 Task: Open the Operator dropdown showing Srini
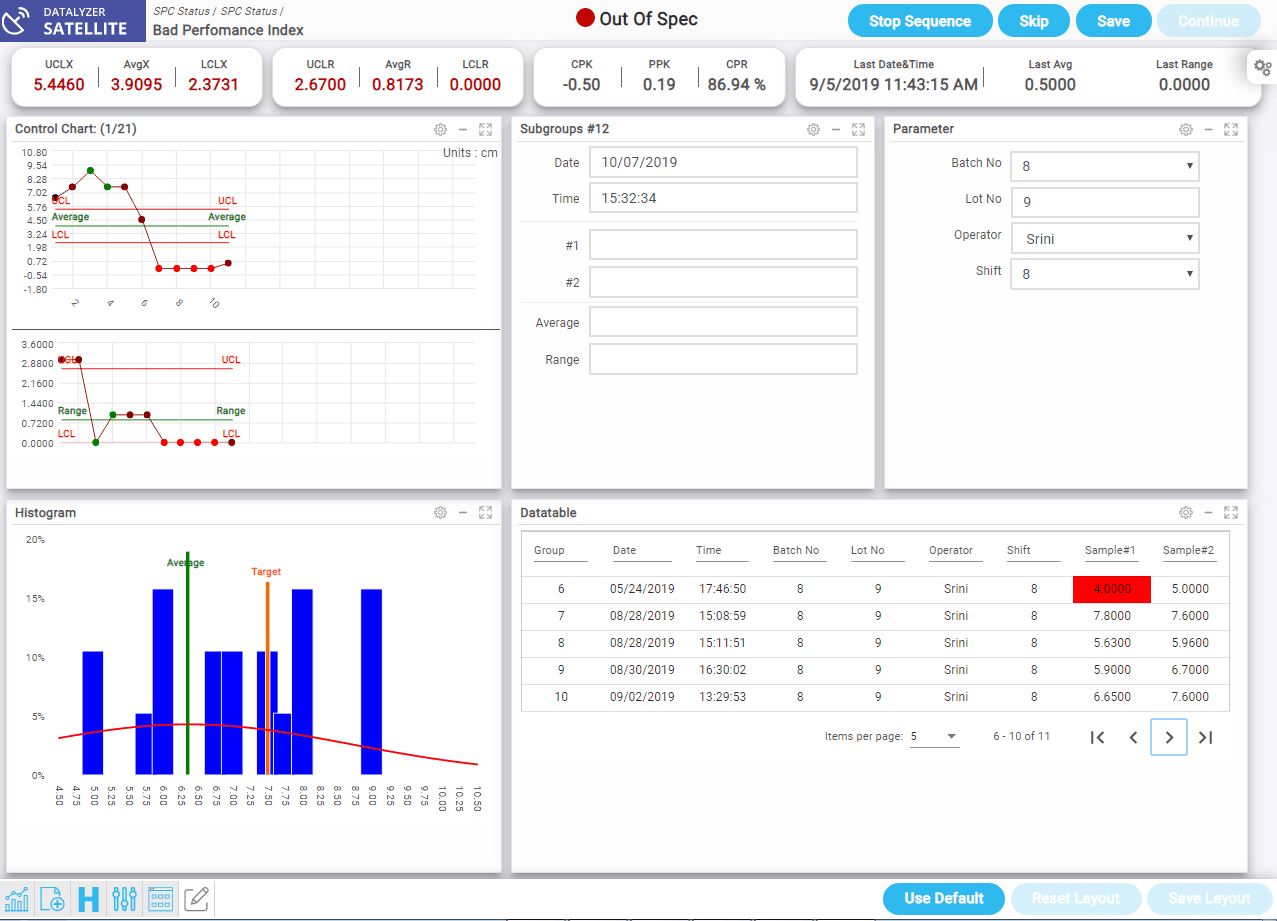[x=1105, y=238]
